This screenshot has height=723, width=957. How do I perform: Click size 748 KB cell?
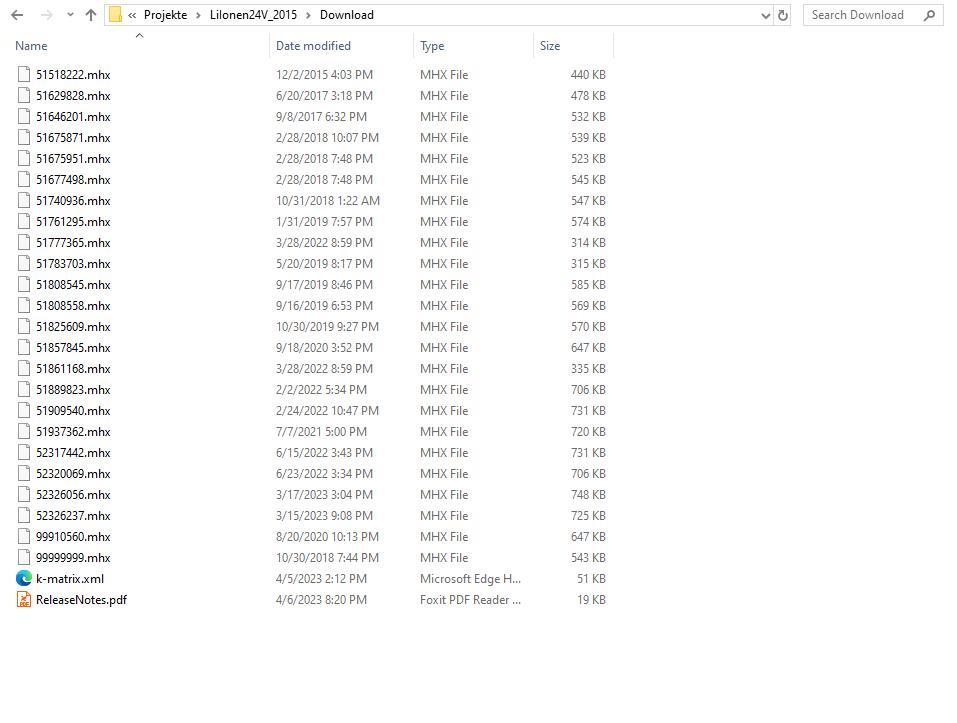click(x=588, y=495)
